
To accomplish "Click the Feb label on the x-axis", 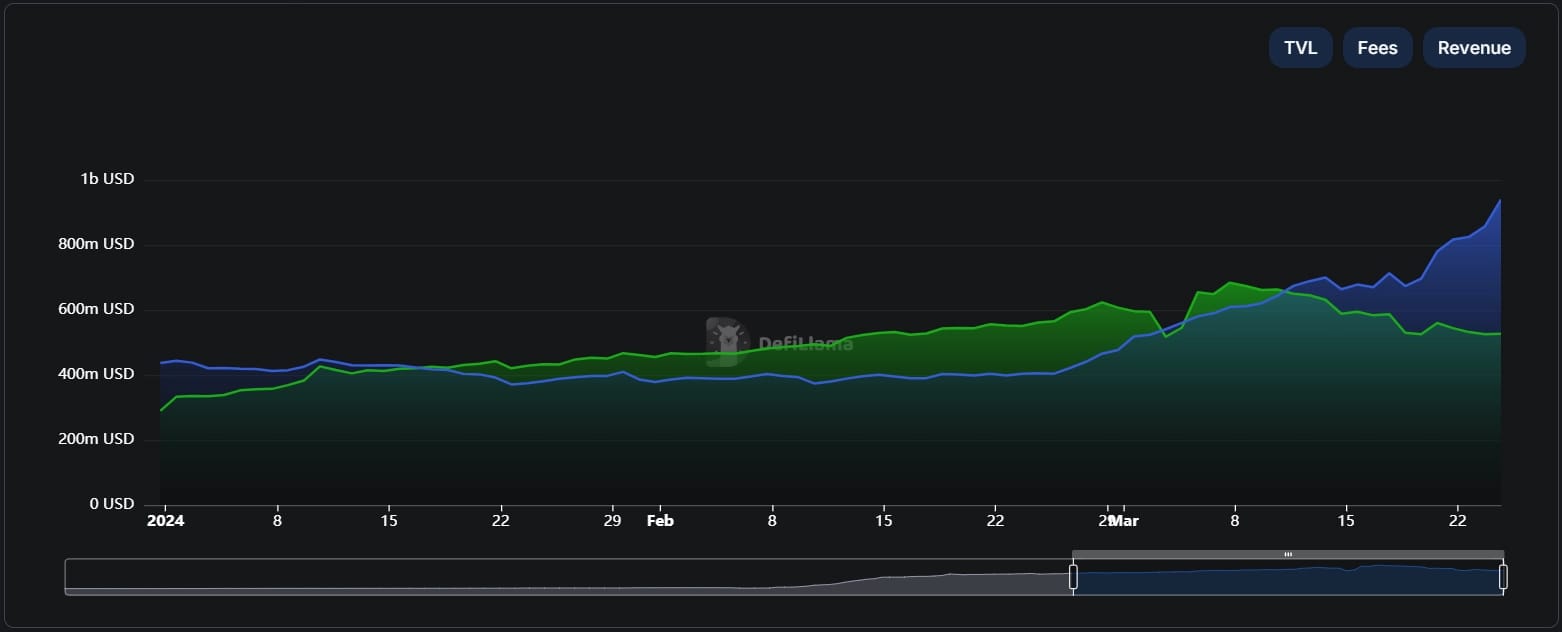I will pos(661,521).
